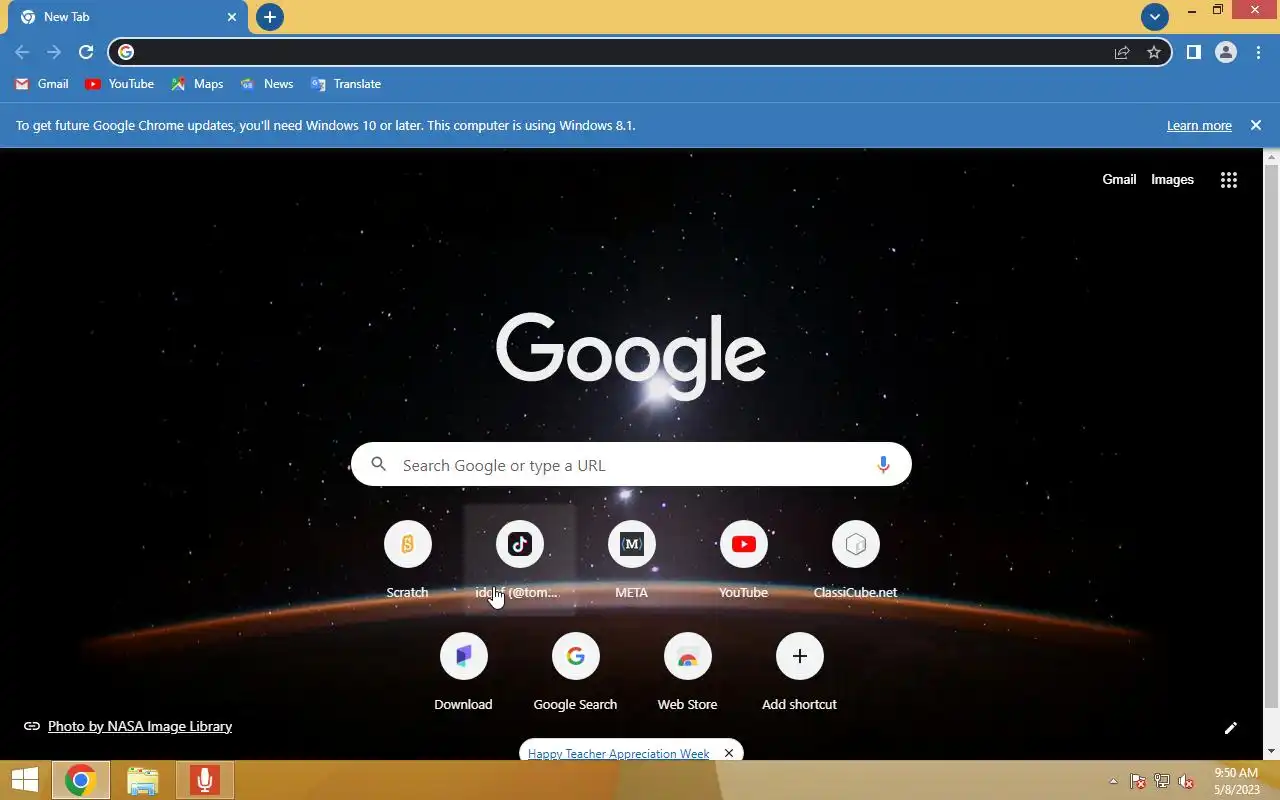The image size is (1280, 800).
Task: Click Learn more in update infobar
Action: pos(1199,125)
